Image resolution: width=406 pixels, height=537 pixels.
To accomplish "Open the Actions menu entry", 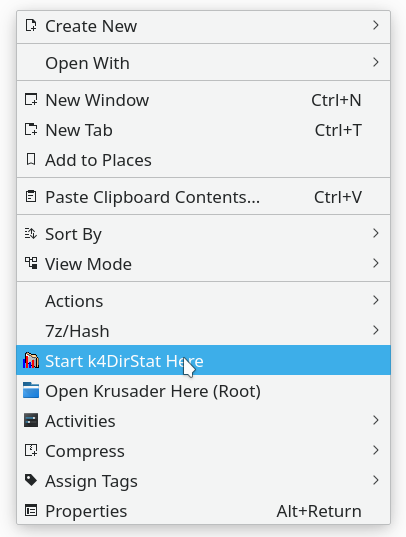I will pyautogui.click(x=204, y=301).
